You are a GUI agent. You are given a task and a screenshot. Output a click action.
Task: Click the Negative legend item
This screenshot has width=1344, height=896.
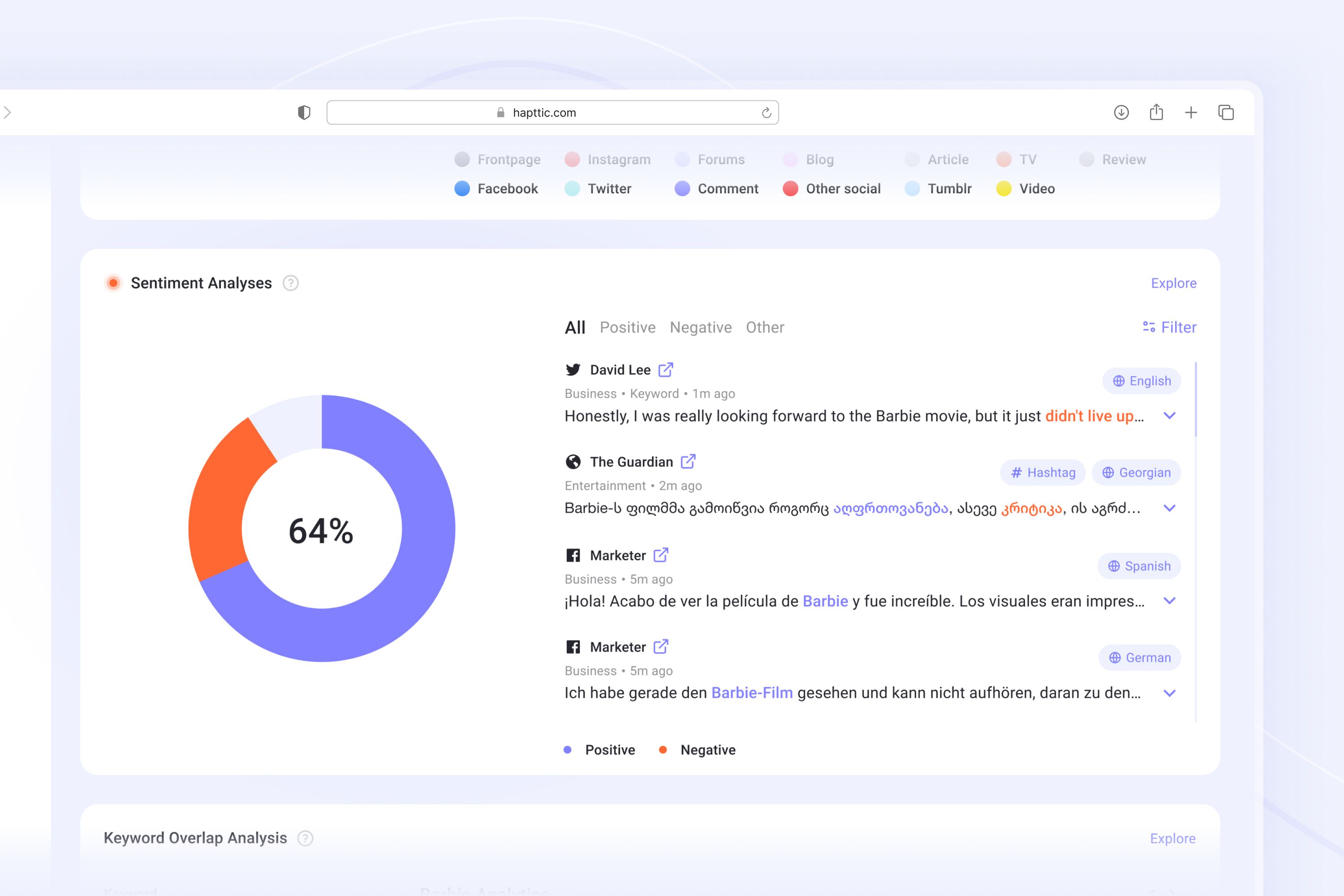[x=697, y=750]
